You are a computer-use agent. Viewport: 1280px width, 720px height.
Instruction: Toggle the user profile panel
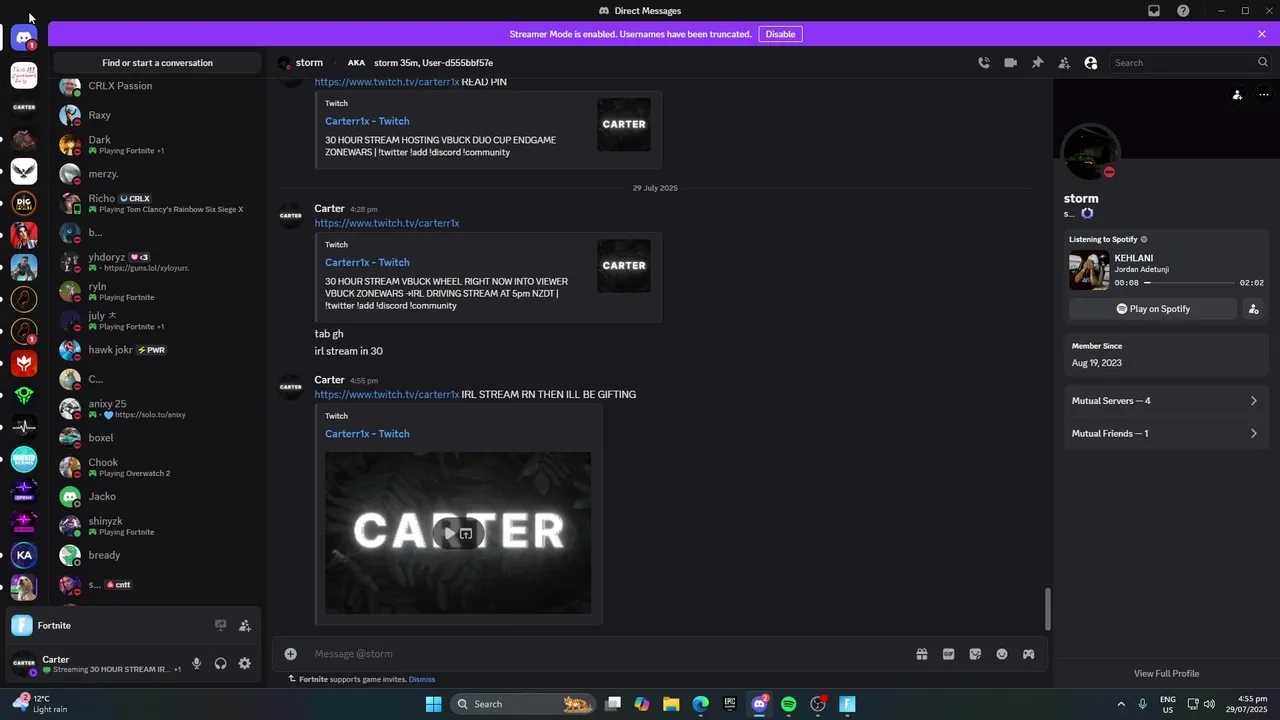click(1091, 62)
